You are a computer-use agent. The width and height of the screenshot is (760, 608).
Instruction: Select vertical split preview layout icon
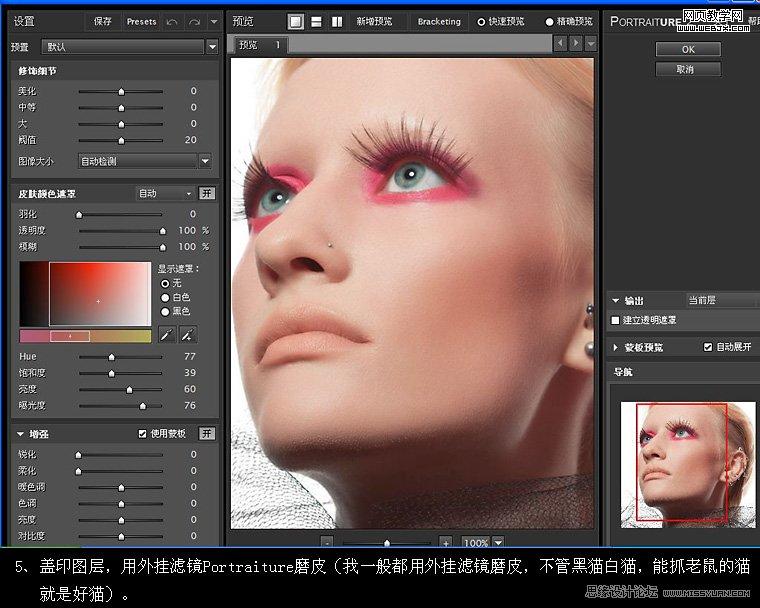pyautogui.click(x=337, y=21)
